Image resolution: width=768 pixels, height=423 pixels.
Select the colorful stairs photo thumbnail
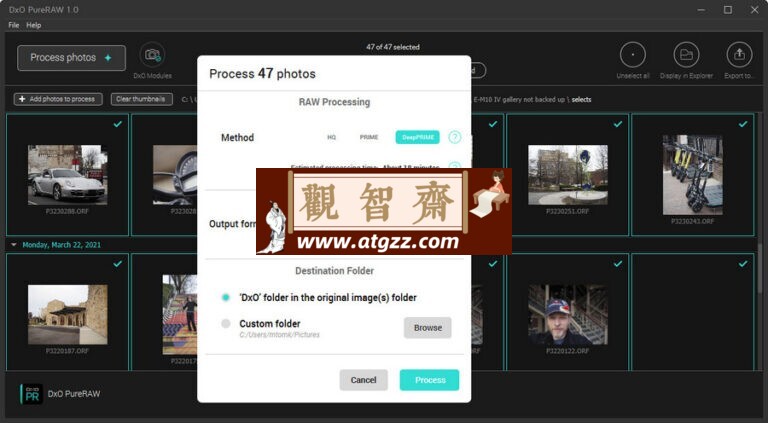tap(180, 315)
